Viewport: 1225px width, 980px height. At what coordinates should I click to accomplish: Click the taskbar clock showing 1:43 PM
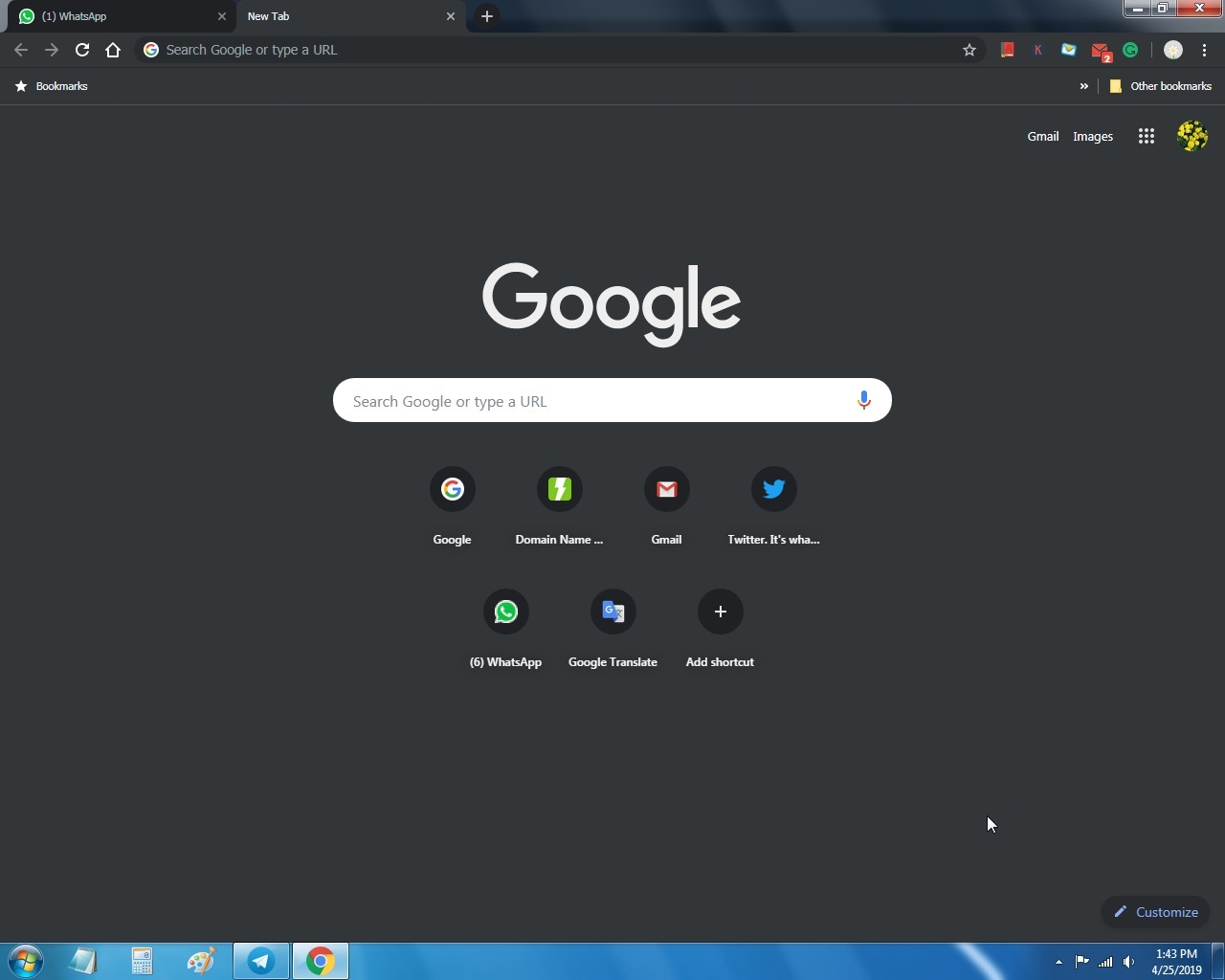point(1176,962)
